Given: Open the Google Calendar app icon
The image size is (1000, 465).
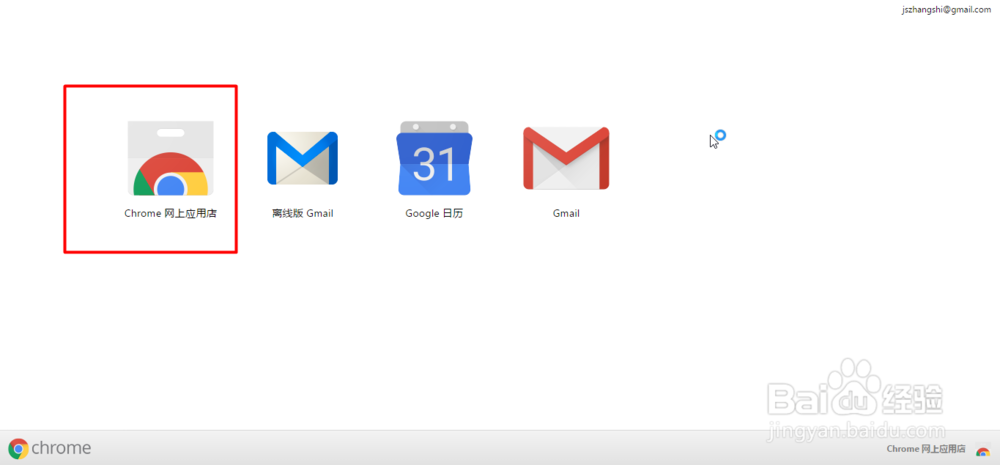Looking at the screenshot, I should click(x=434, y=158).
